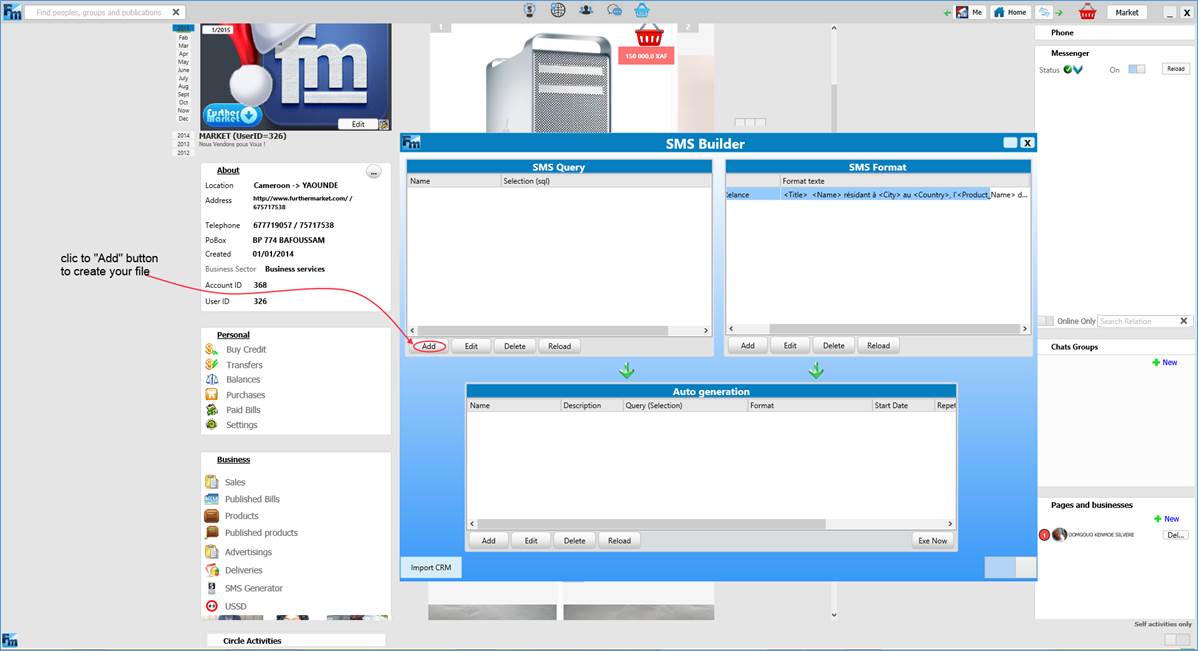Clear the top search box with X
Viewport: 1198px width, 651px height.
click(x=176, y=12)
